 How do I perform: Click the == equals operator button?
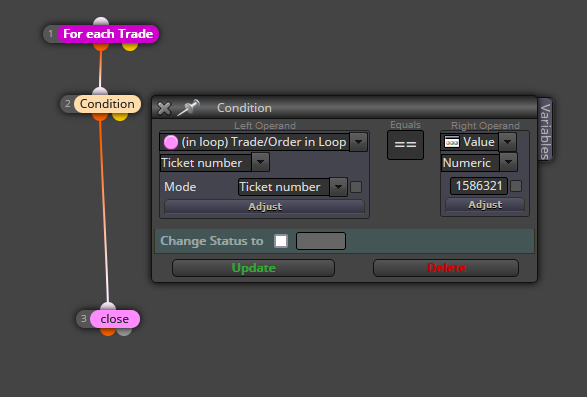pyautogui.click(x=405, y=145)
